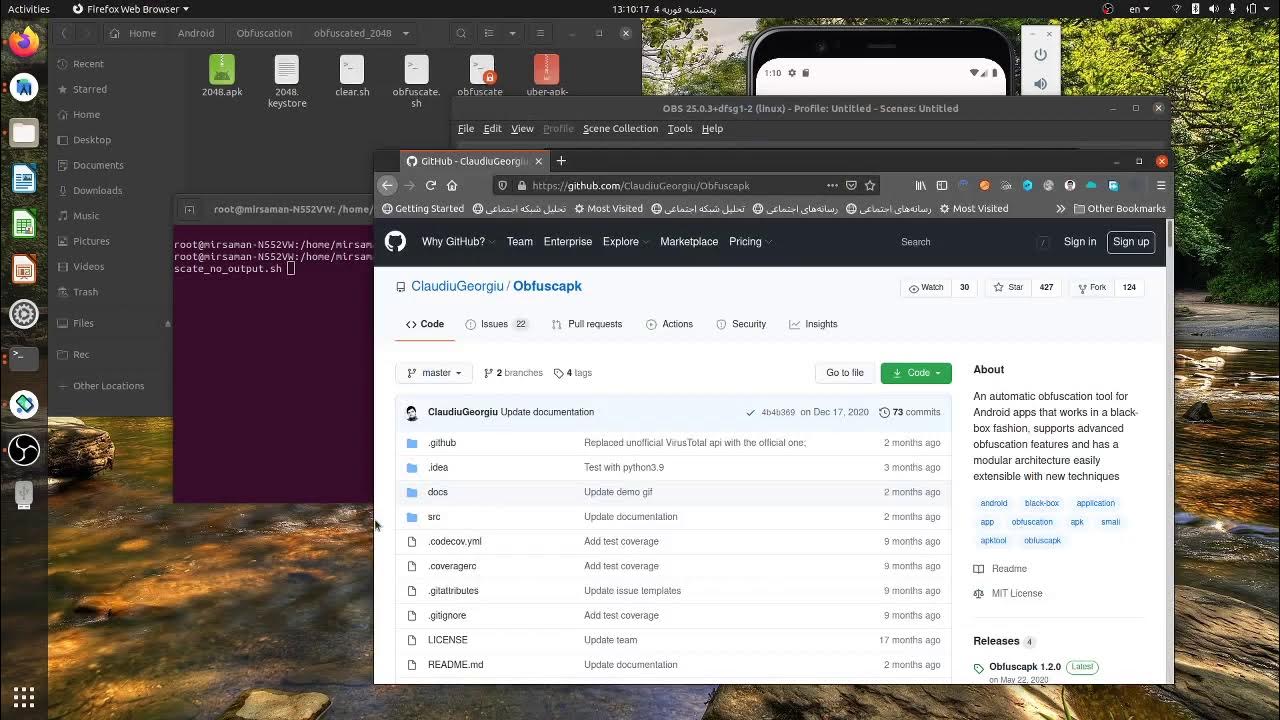Open Files window hamburger menu

(x=540, y=33)
